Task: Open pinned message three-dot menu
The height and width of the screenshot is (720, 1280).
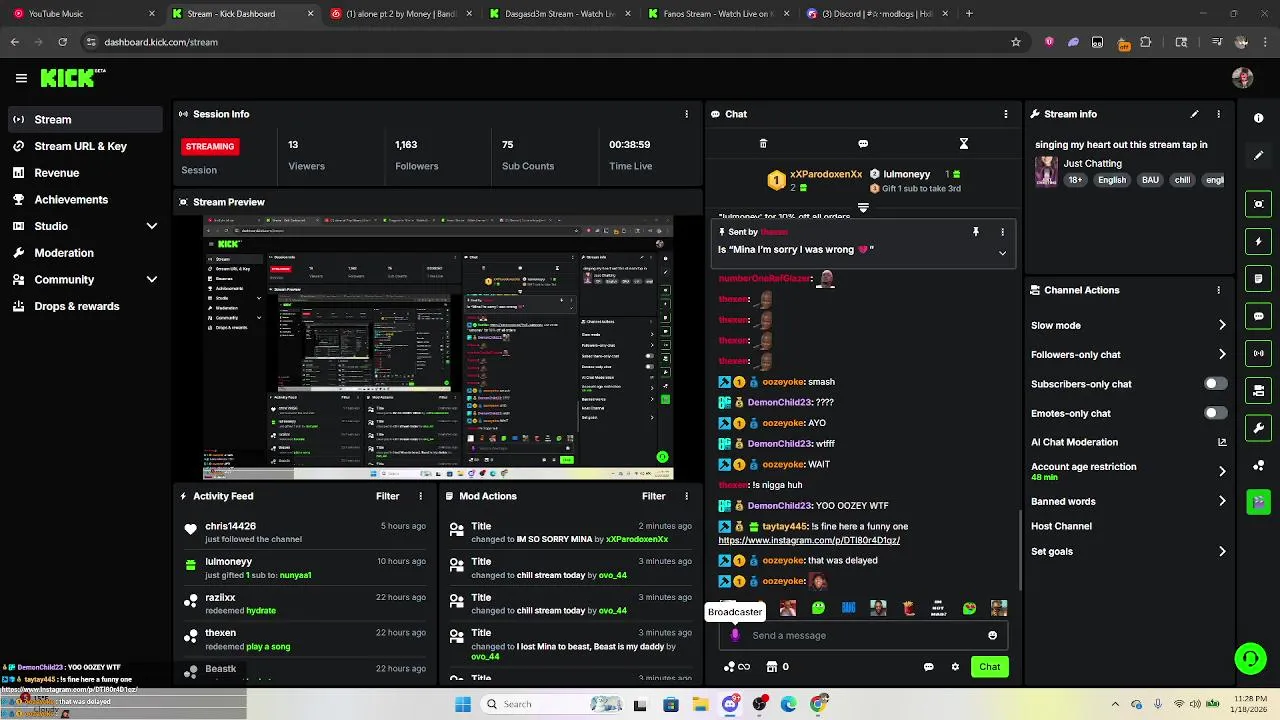Action: pyautogui.click(x=1002, y=232)
